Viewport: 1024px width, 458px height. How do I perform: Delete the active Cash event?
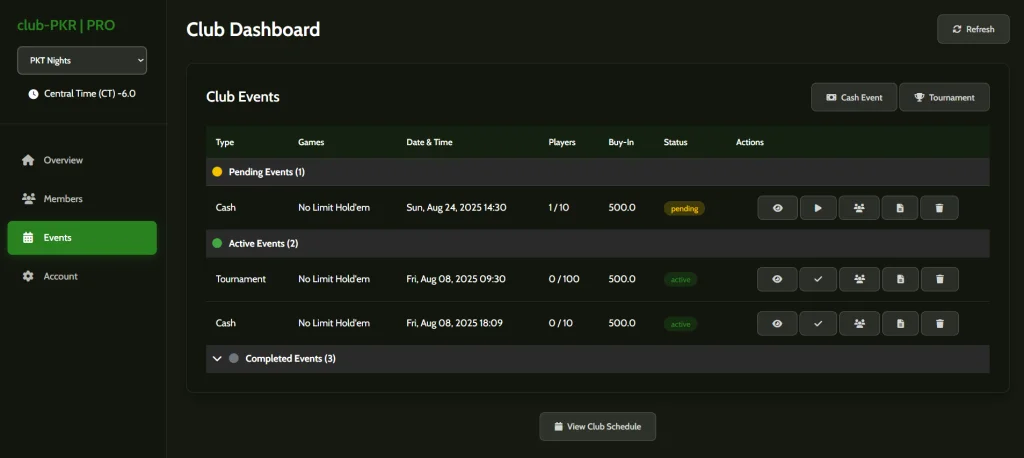(939, 324)
